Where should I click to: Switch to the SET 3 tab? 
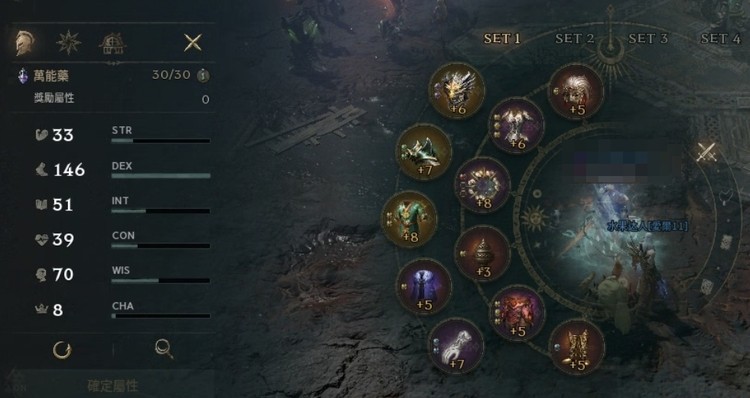648,38
